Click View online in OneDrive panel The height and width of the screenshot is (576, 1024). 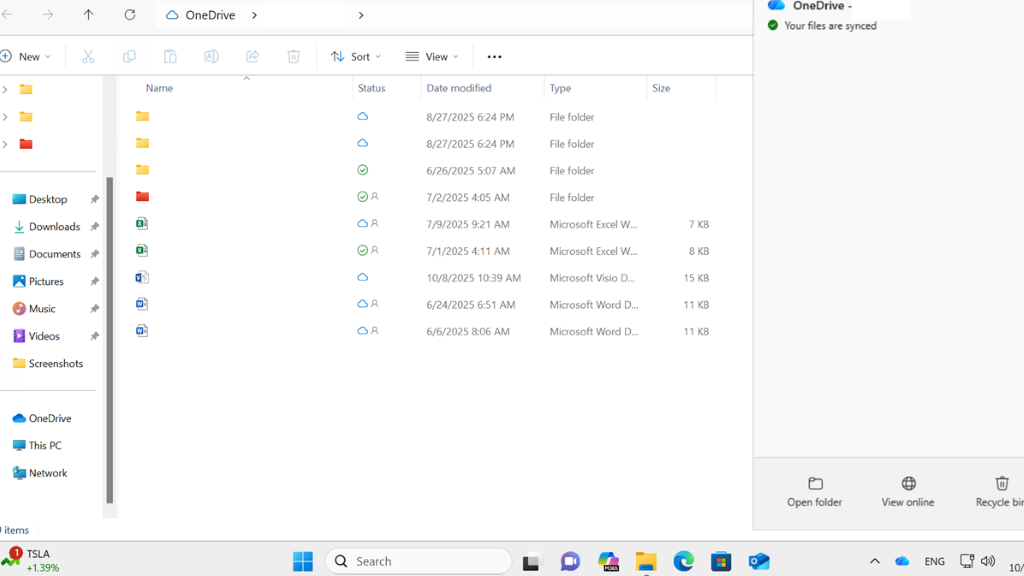(x=908, y=492)
